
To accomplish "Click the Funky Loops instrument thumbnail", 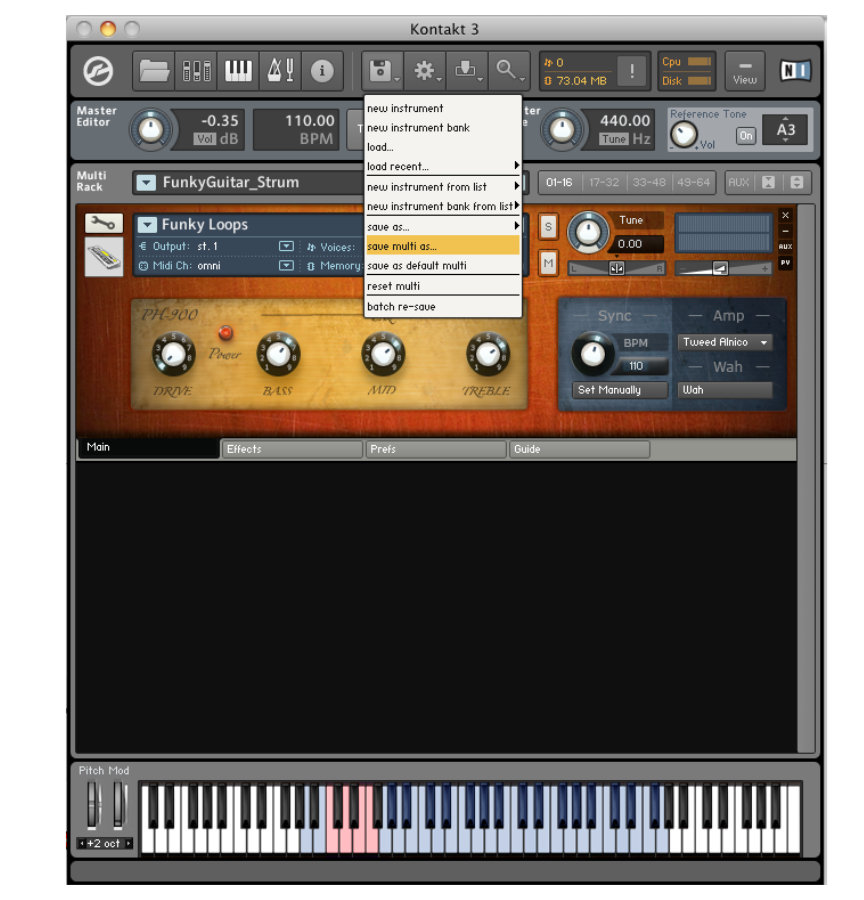I will pos(104,257).
